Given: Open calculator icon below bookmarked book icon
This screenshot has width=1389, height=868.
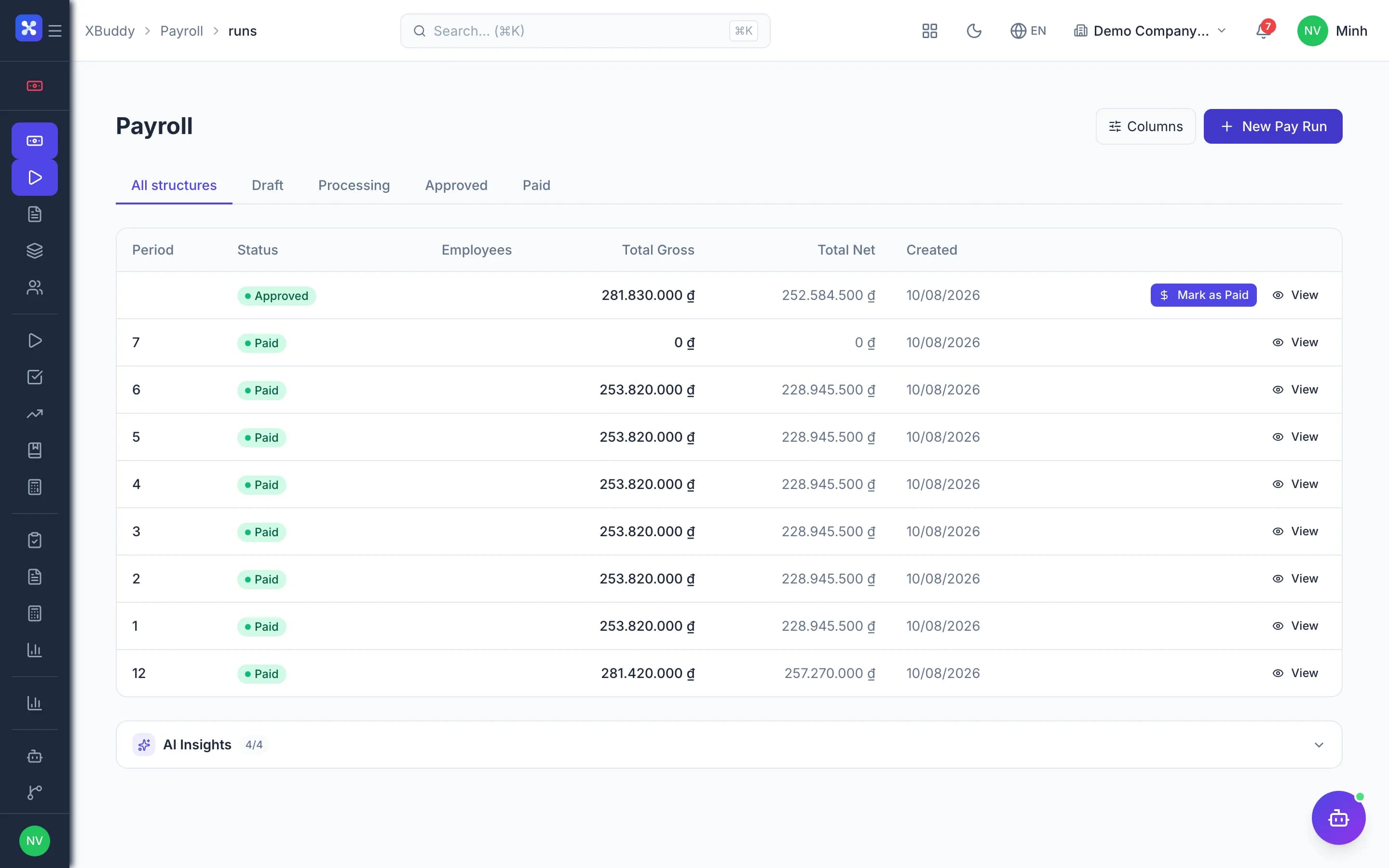Looking at the screenshot, I should [x=34, y=488].
